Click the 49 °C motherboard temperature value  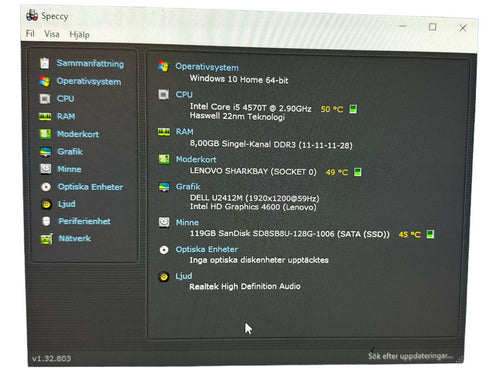[x=337, y=172]
